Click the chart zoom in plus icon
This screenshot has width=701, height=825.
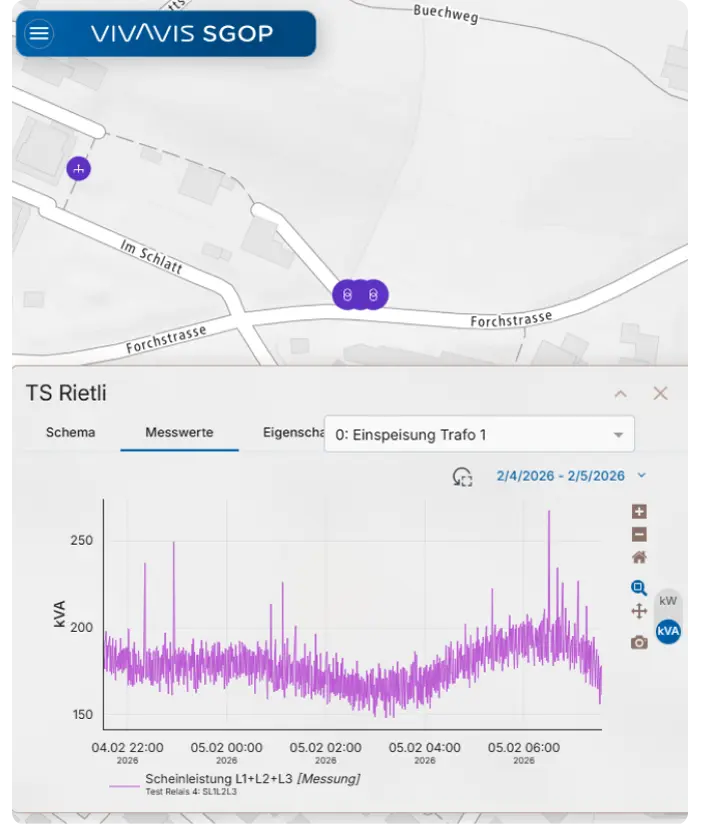click(x=639, y=511)
